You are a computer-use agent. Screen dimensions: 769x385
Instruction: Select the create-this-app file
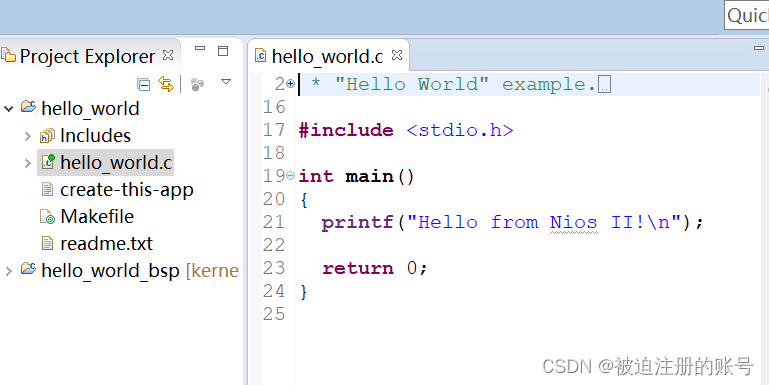pyautogui.click(x=127, y=190)
